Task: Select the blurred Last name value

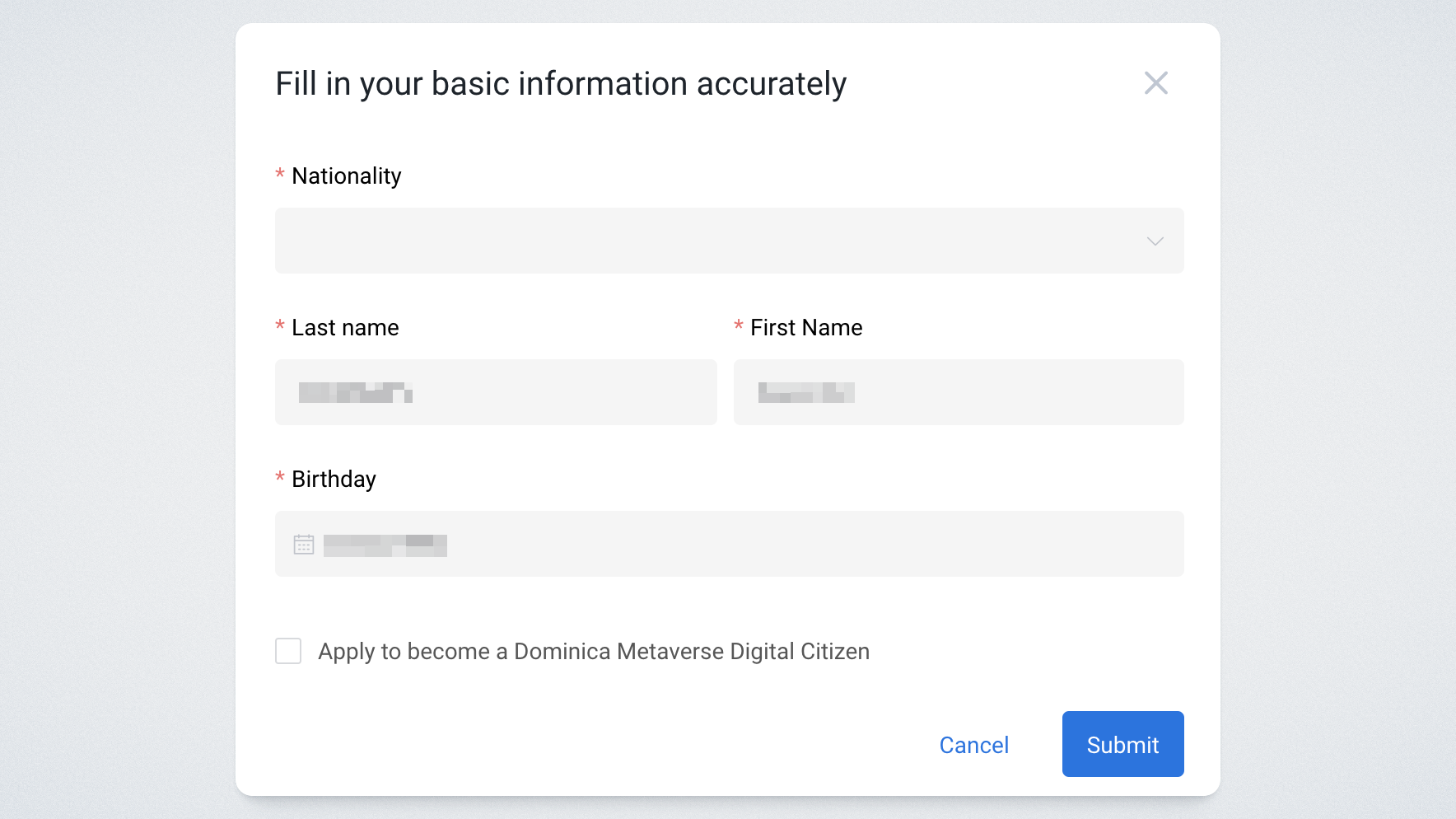Action: (x=355, y=393)
